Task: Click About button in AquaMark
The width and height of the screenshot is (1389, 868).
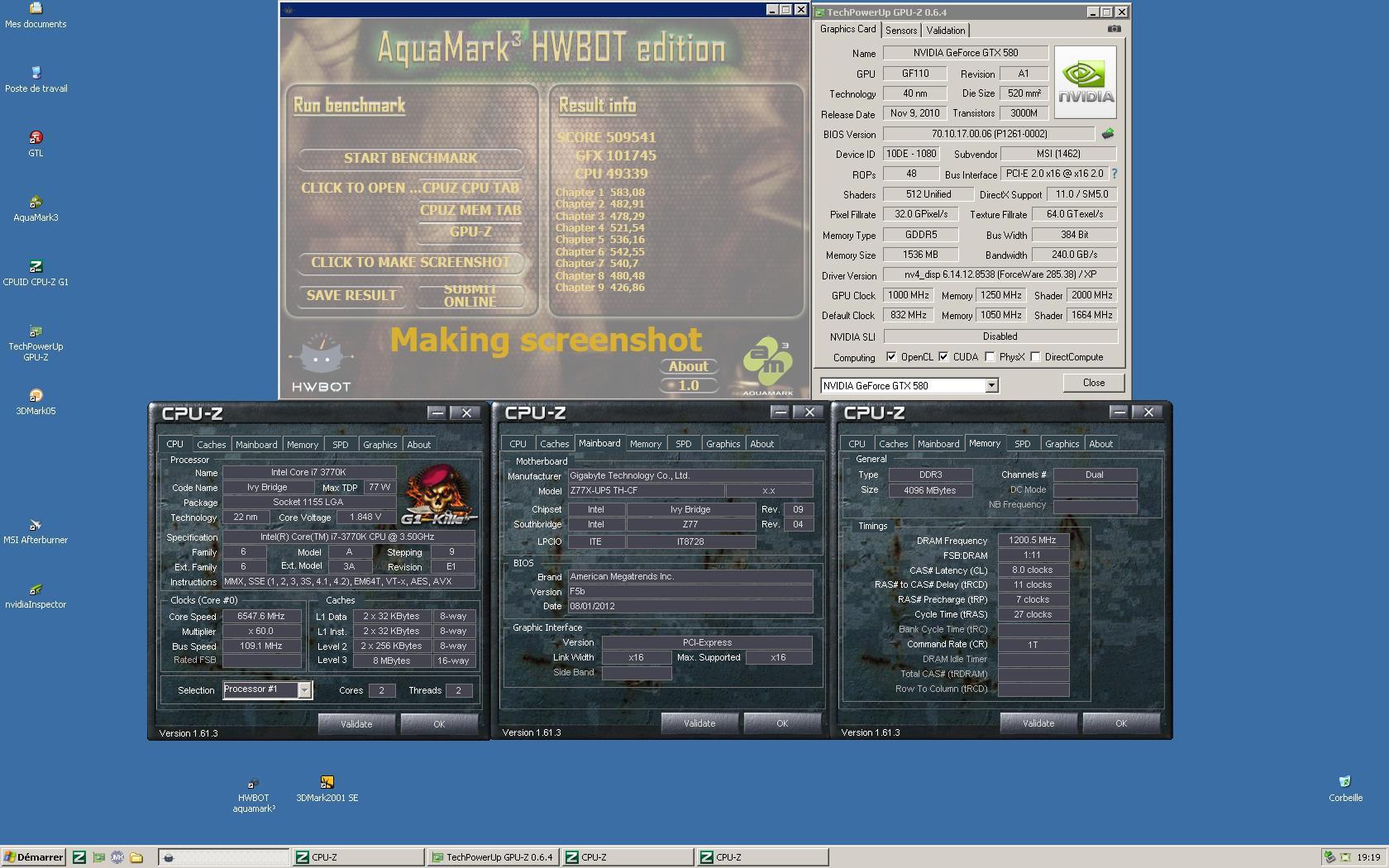Action: pyautogui.click(x=688, y=366)
